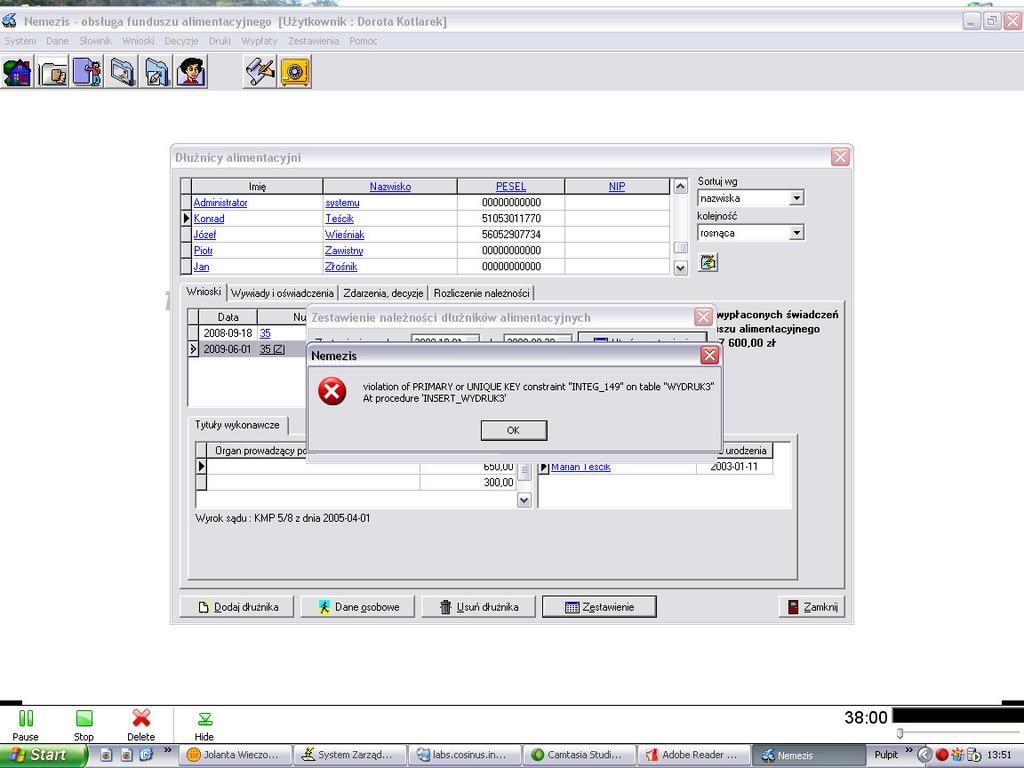Image resolution: width=1024 pixels, height=768 pixels.
Task: Stop the Camtasia recording
Action: pyautogui.click(x=84, y=726)
